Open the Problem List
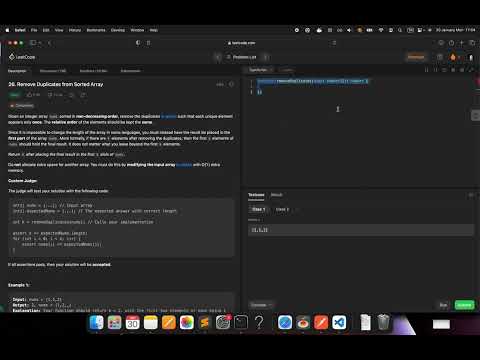Viewport: 480px width, 360px height. point(242,57)
